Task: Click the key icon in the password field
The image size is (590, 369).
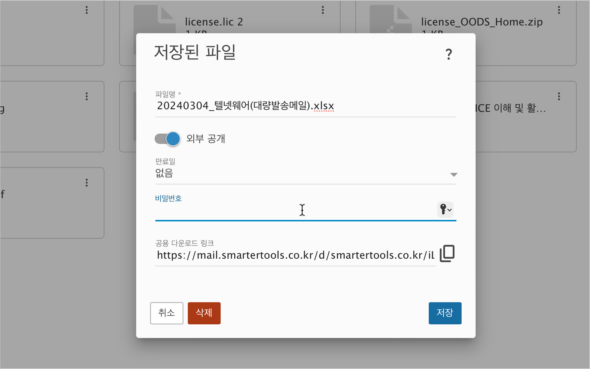Action: click(445, 209)
